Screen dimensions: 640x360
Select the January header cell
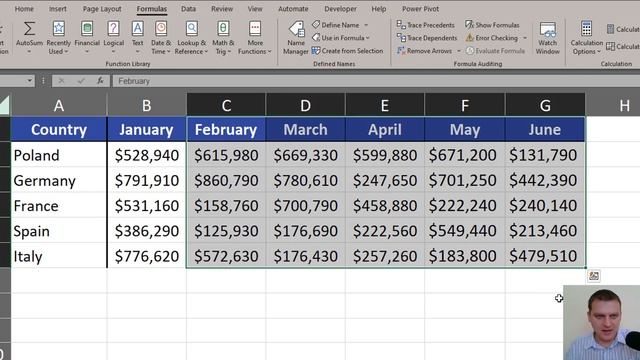point(147,129)
